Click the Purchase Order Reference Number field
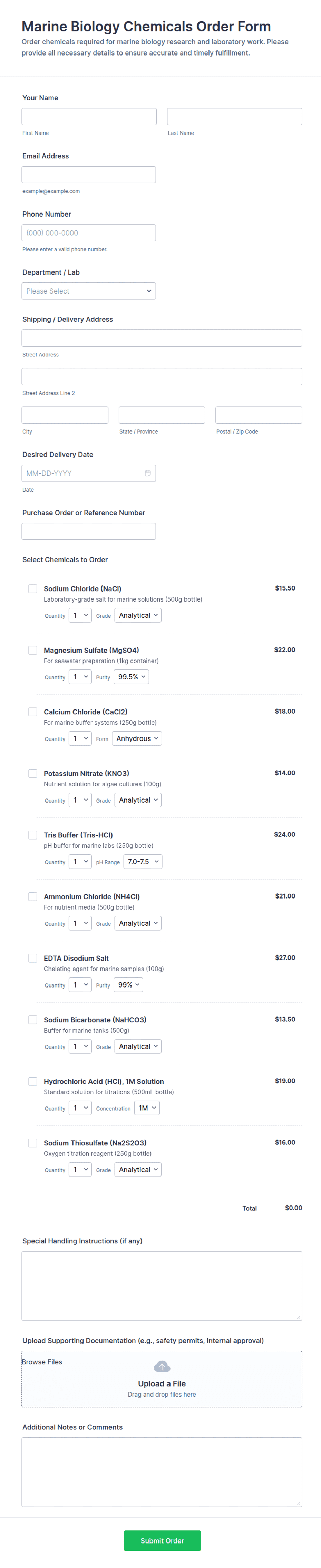Viewport: 321px width, 1568px height. pyautogui.click(x=89, y=532)
